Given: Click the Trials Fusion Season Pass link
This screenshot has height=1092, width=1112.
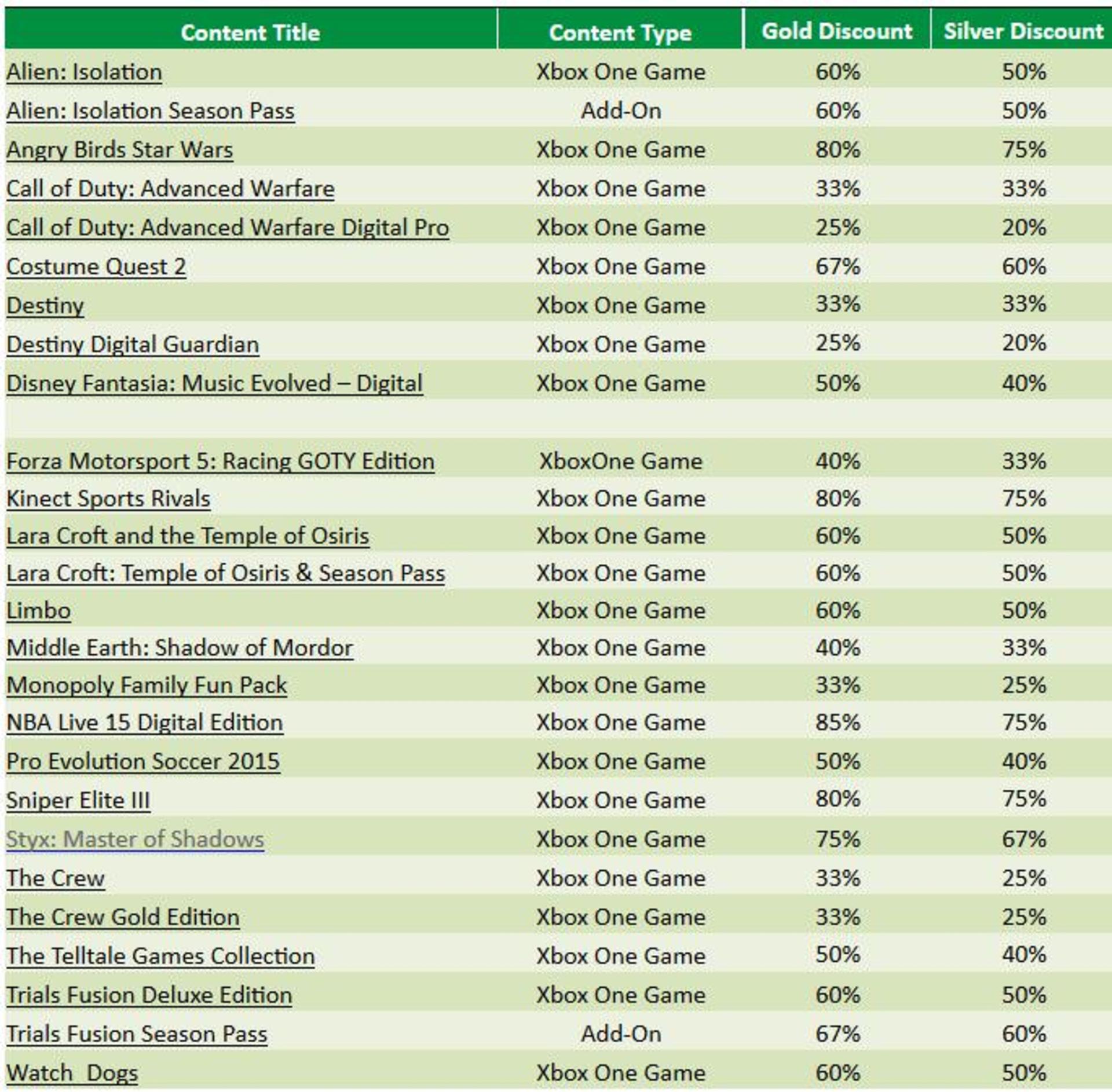Looking at the screenshot, I should point(137,1034).
